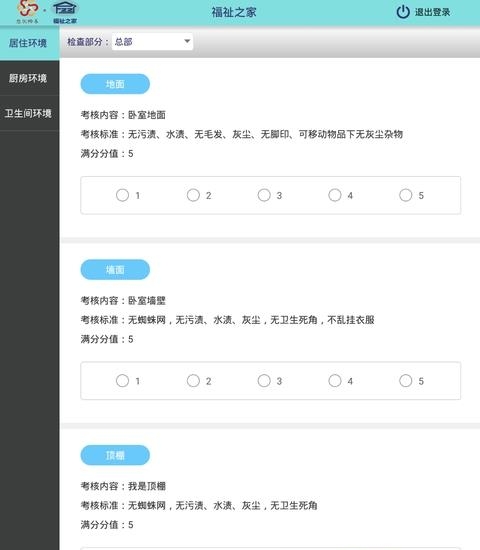
Task: Select score 5 for 墙面
Action: 406,381
